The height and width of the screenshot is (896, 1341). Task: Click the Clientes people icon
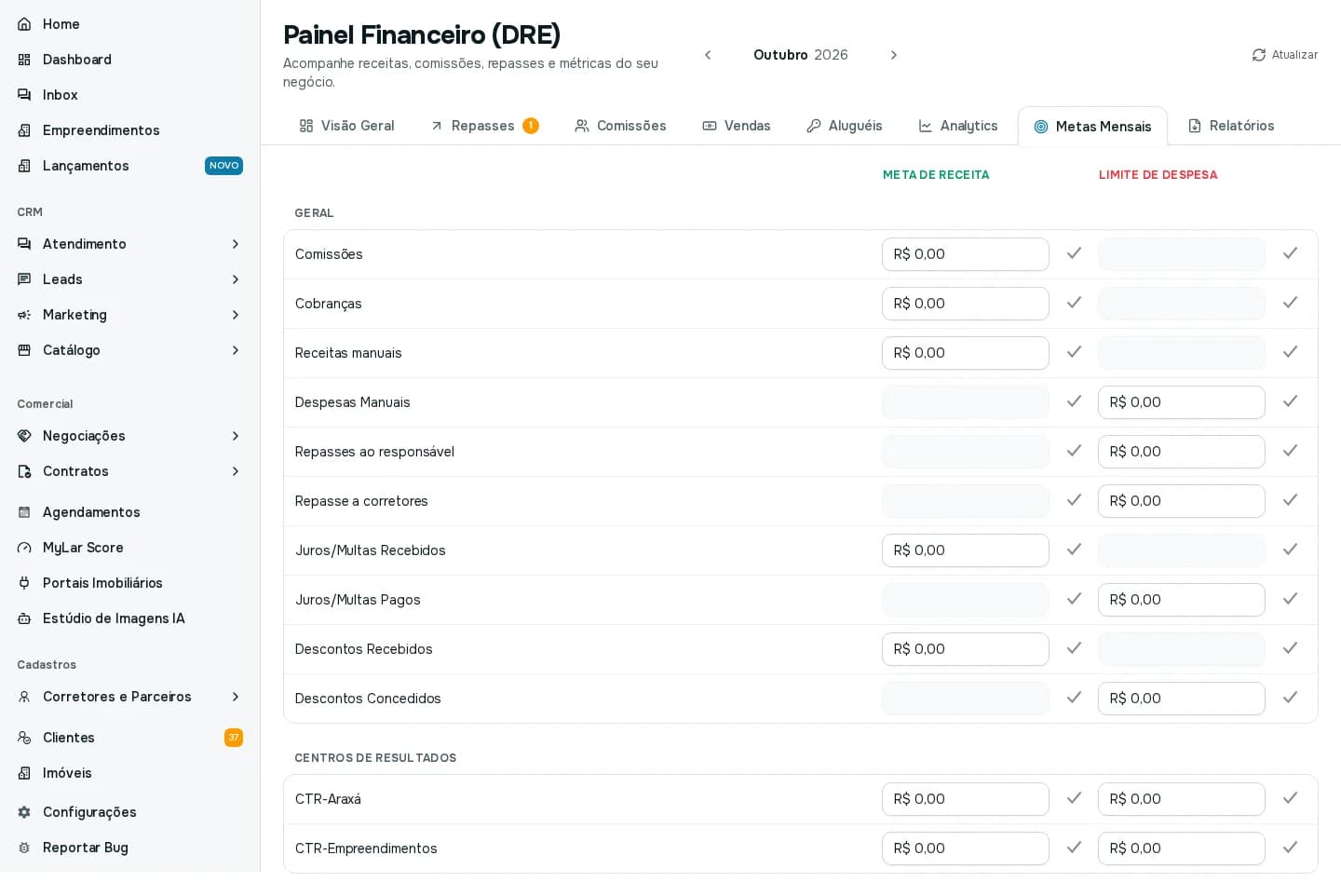24,738
